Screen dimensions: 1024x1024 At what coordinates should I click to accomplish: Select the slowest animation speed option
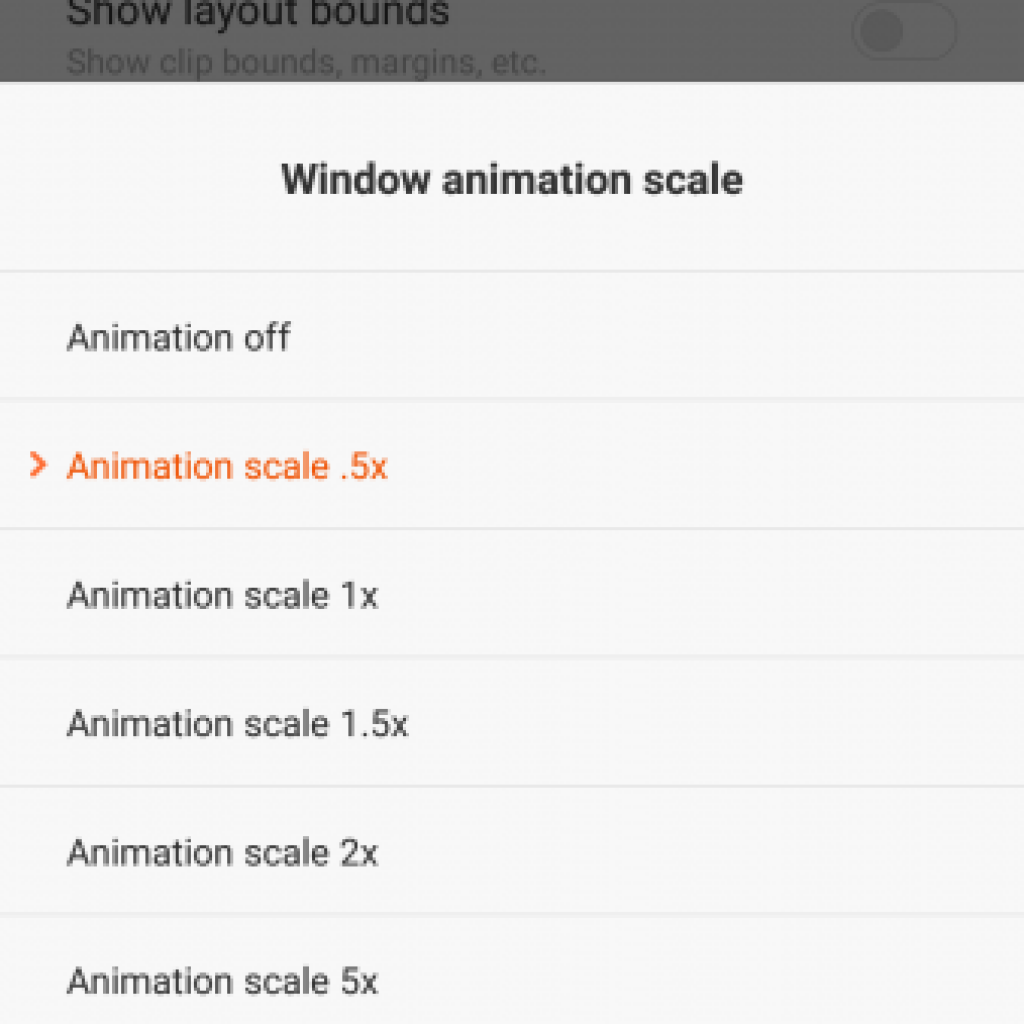tap(222, 980)
